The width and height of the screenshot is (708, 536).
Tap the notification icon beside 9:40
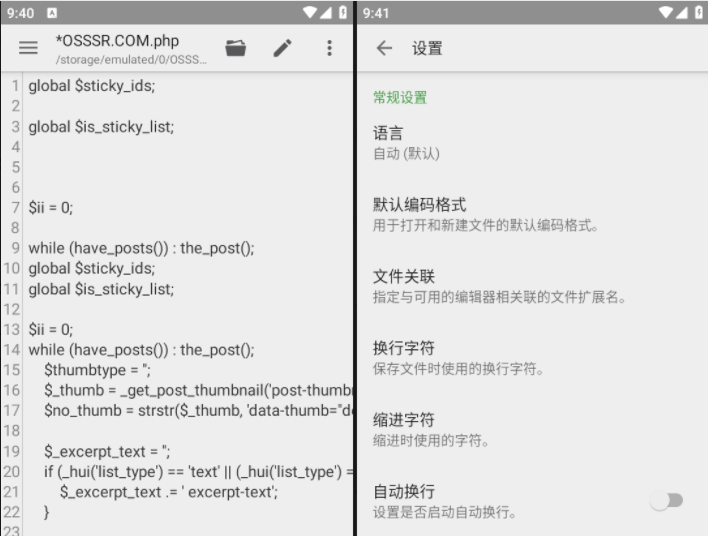[52, 12]
